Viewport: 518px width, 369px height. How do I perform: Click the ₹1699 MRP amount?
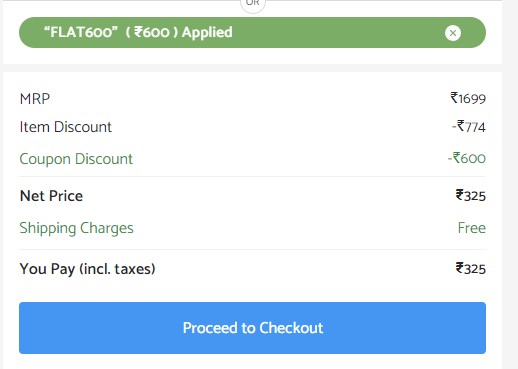tap(468, 98)
